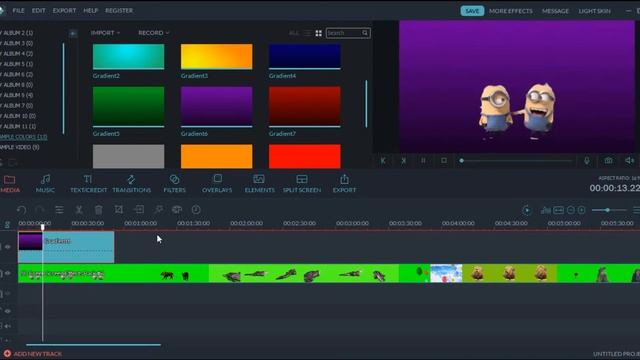640x360 pixels.
Task: Open the EXPORT menu in menu bar
Action: [64, 11]
